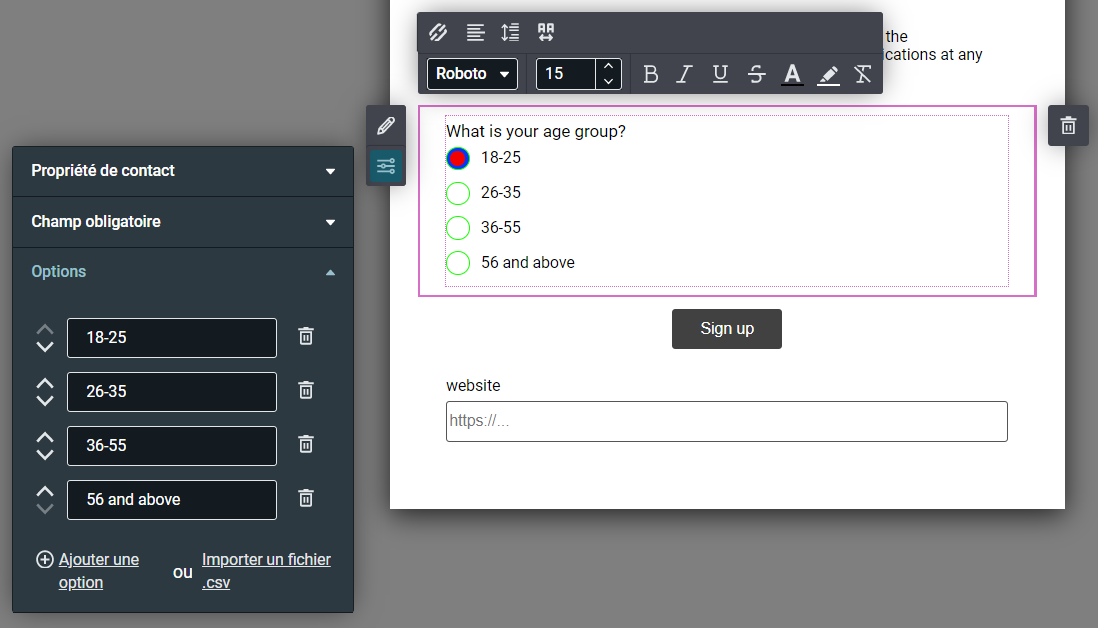Toggle strikethrough formatting
The width and height of the screenshot is (1098, 628).
coord(756,74)
